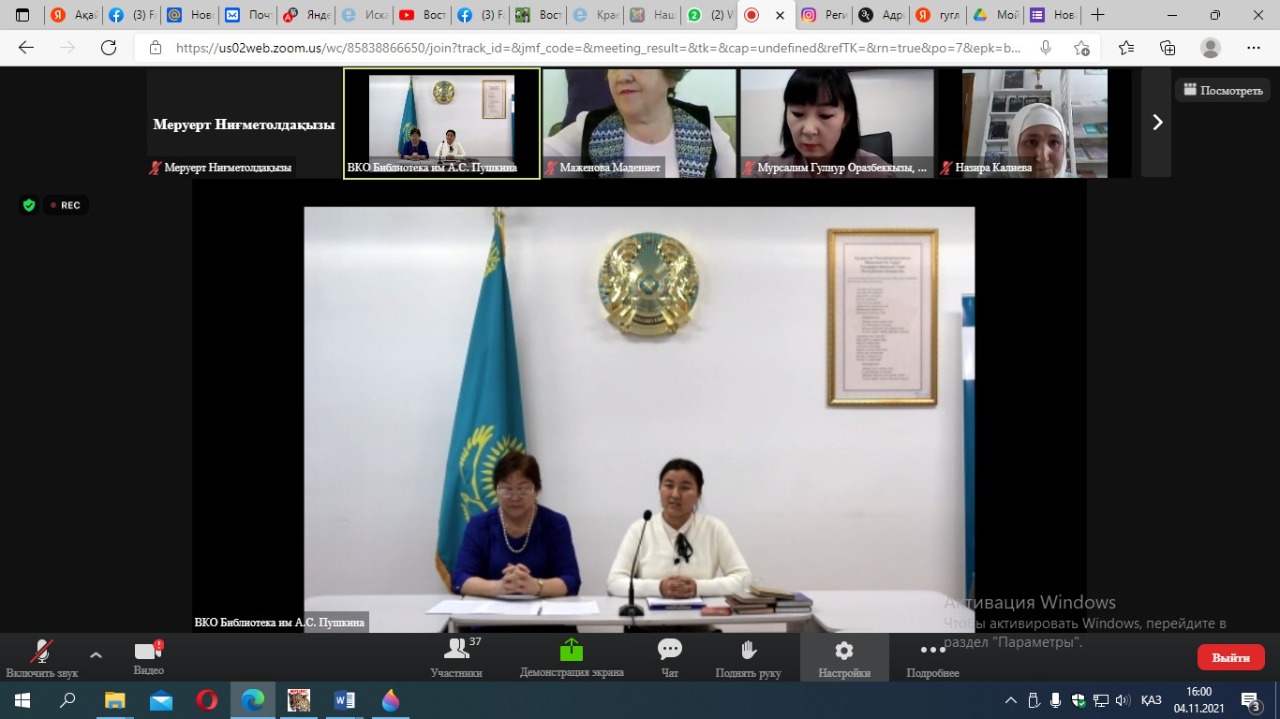Open the colorful droplet app in taskbar
The image size is (1280, 719).
pyautogui.click(x=390, y=700)
